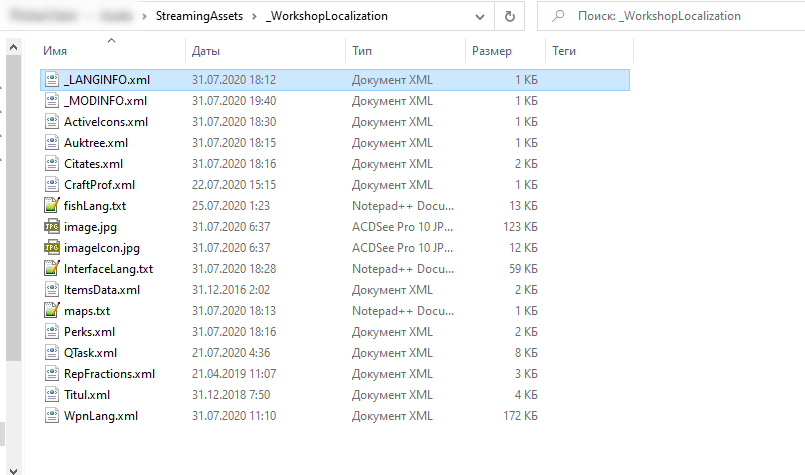Sort files by the Размер column
Screen dimensions: 805x475
pos(505,51)
